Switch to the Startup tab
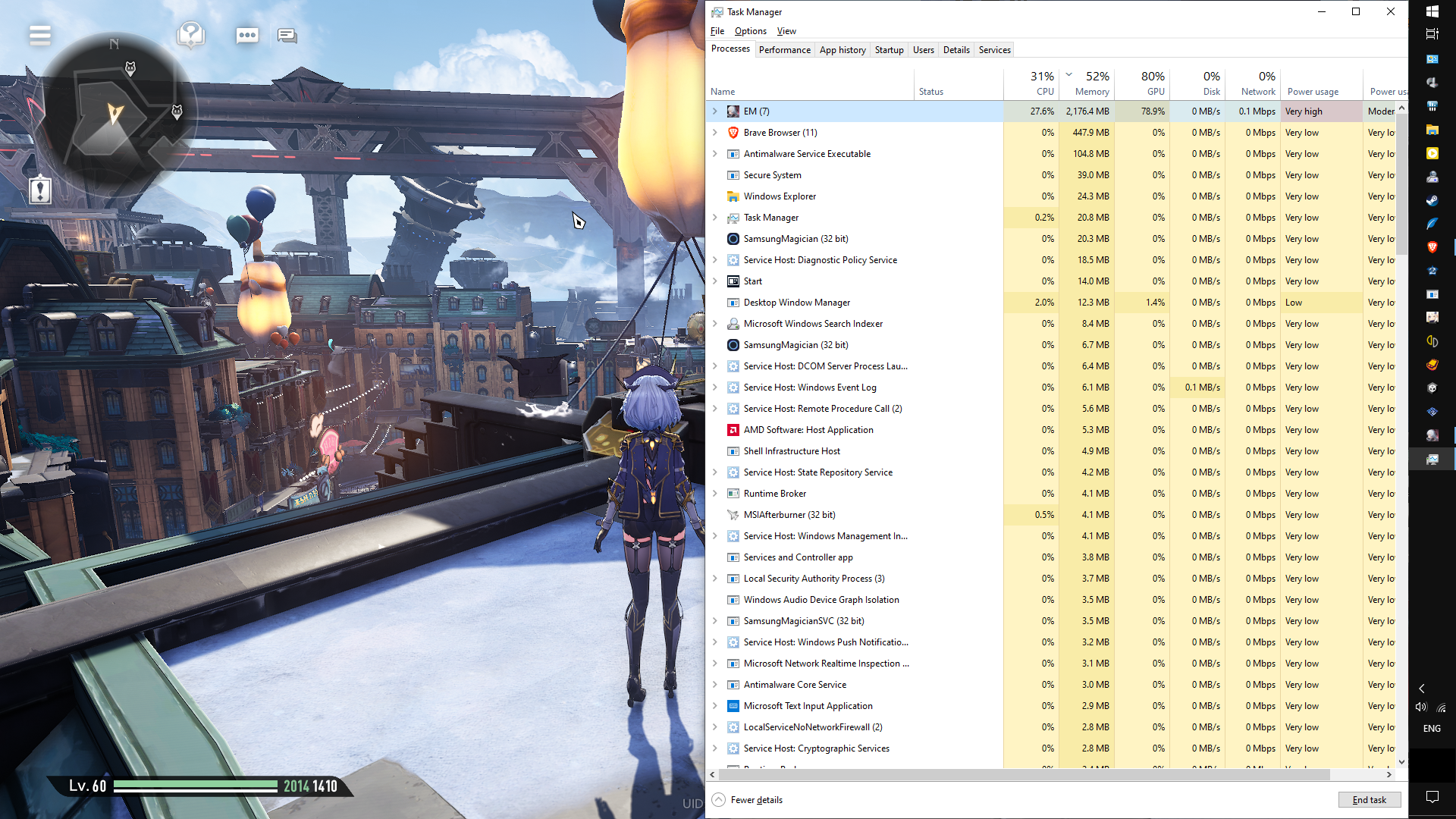 point(889,50)
